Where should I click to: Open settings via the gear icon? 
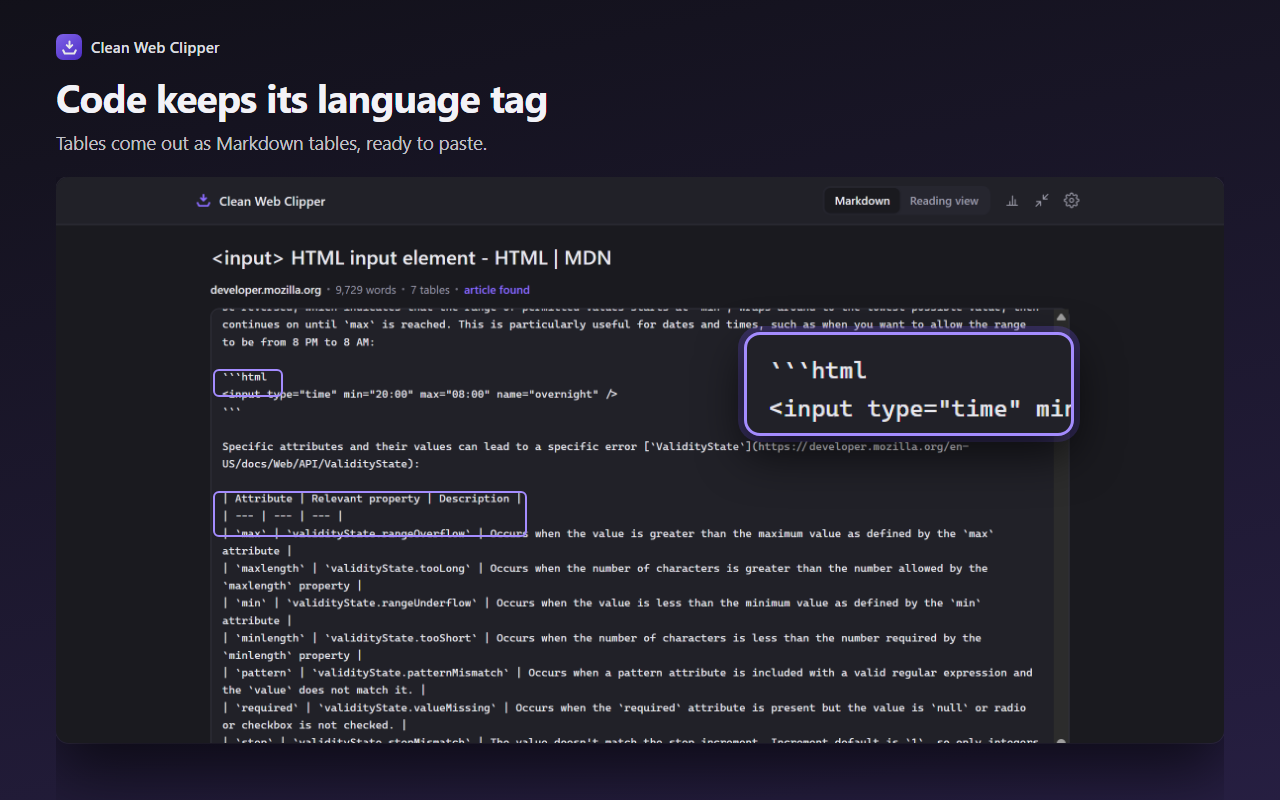click(x=1071, y=201)
